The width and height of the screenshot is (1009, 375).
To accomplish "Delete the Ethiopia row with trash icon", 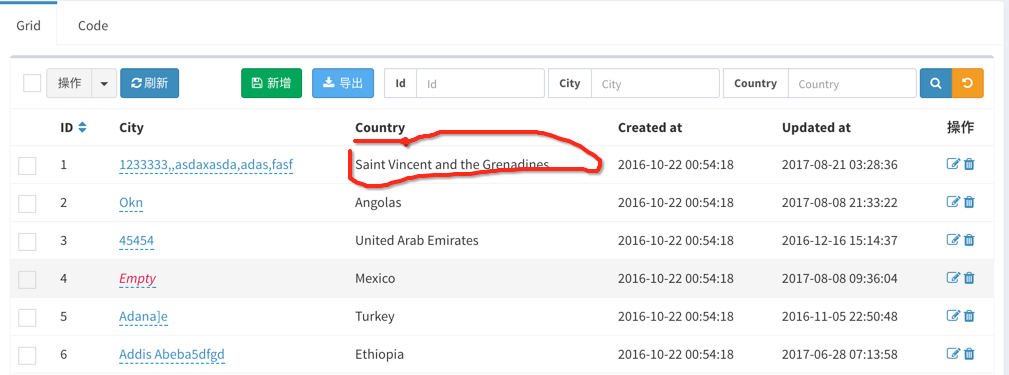I will point(969,354).
